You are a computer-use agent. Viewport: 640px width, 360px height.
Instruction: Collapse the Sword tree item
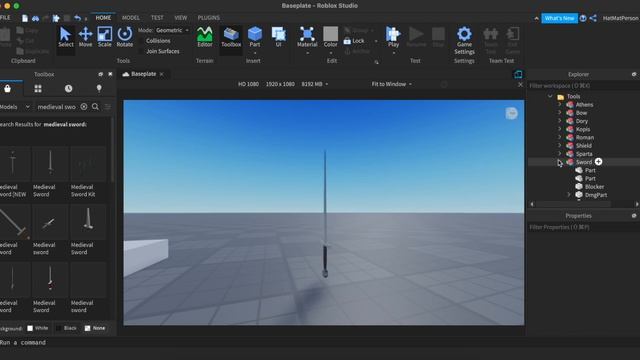(x=560, y=162)
